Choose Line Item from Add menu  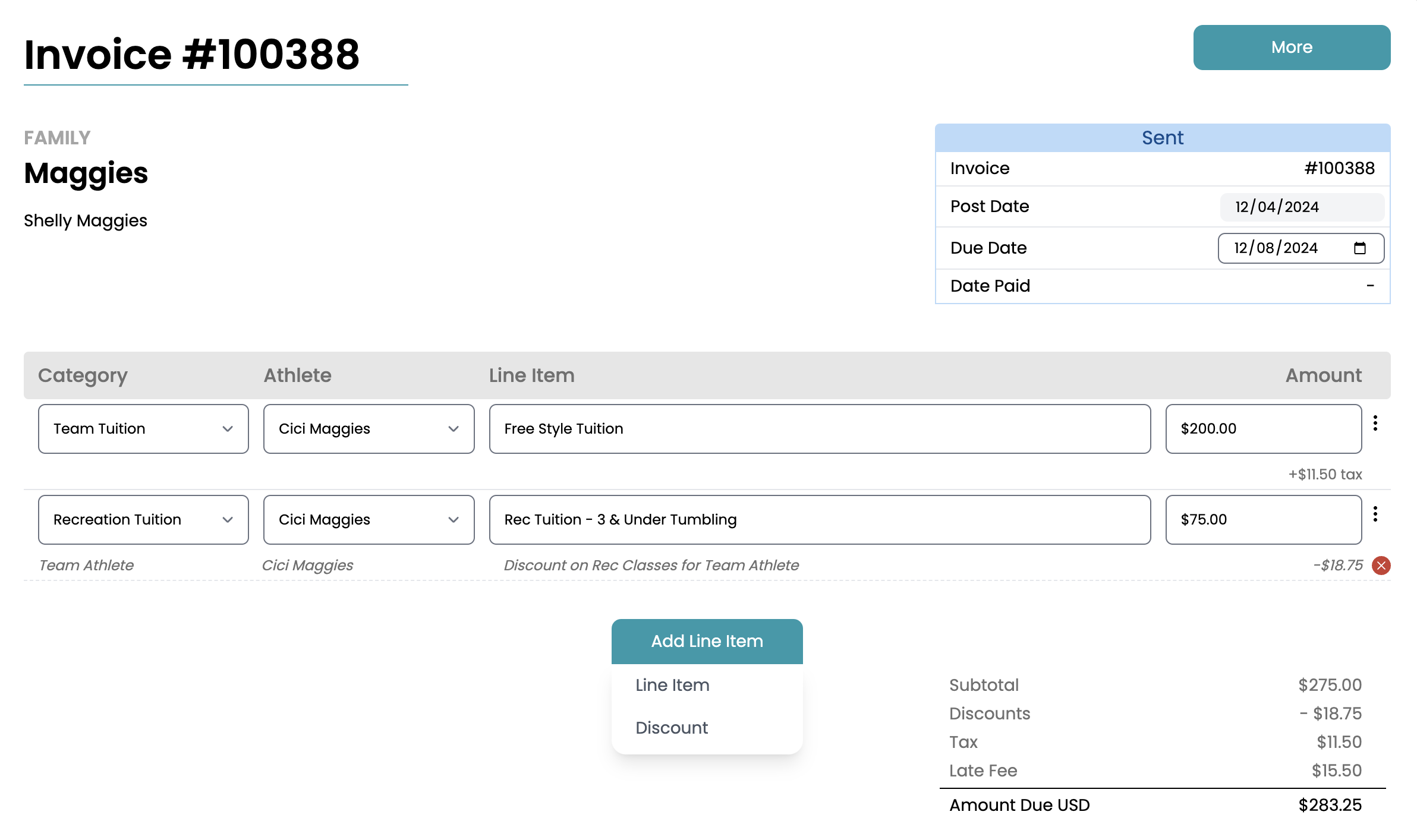coord(672,685)
